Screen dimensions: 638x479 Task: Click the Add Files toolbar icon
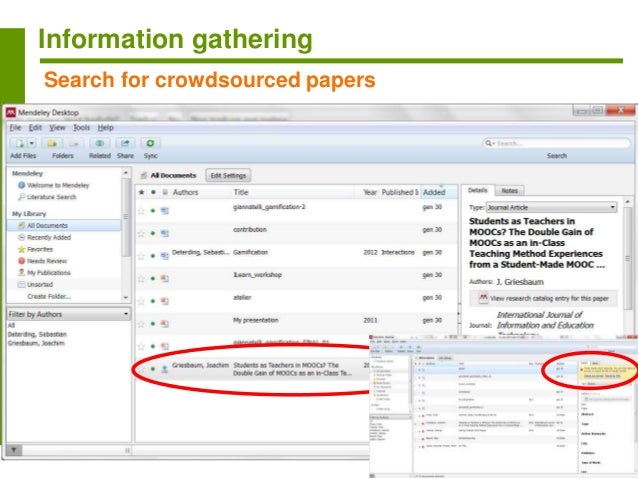tap(19, 143)
